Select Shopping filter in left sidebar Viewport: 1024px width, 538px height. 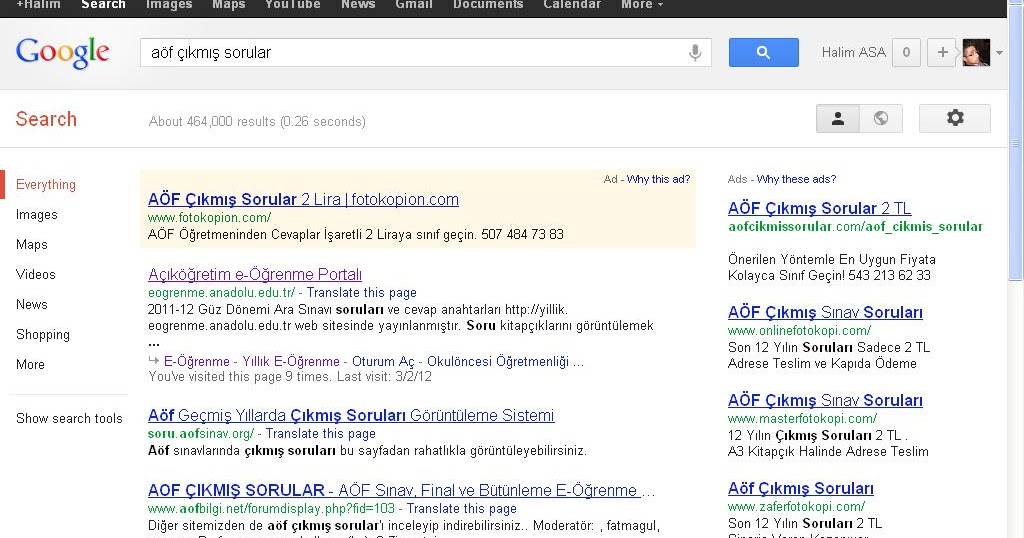coord(43,335)
